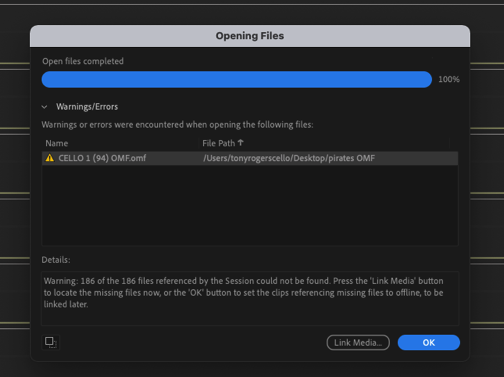
Task: Sort list by the Name column header
Action: [57, 143]
